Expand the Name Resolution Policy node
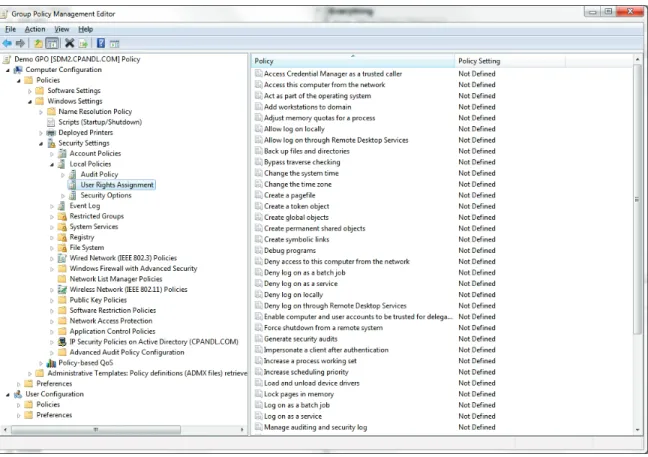The width and height of the screenshot is (648, 457). pyautogui.click(x=40, y=112)
